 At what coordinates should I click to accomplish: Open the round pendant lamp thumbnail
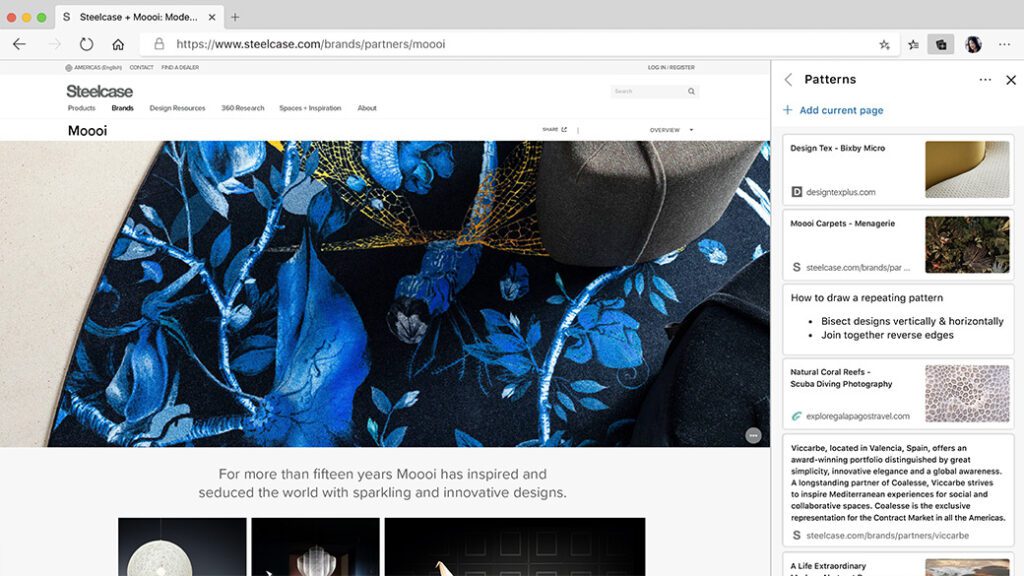click(x=182, y=547)
